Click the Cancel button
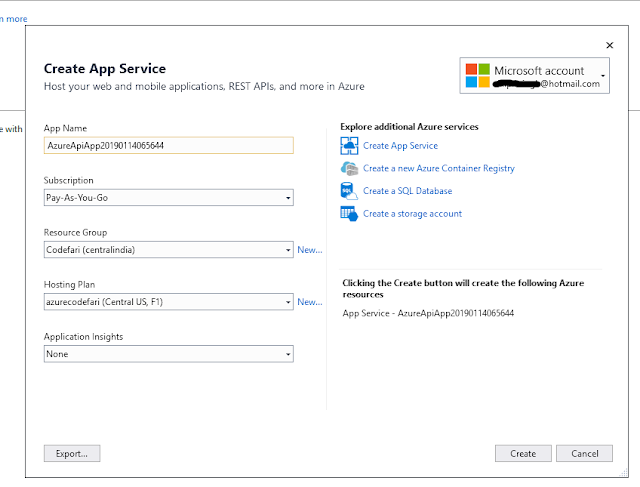This screenshot has height=487, width=640. pos(584,454)
